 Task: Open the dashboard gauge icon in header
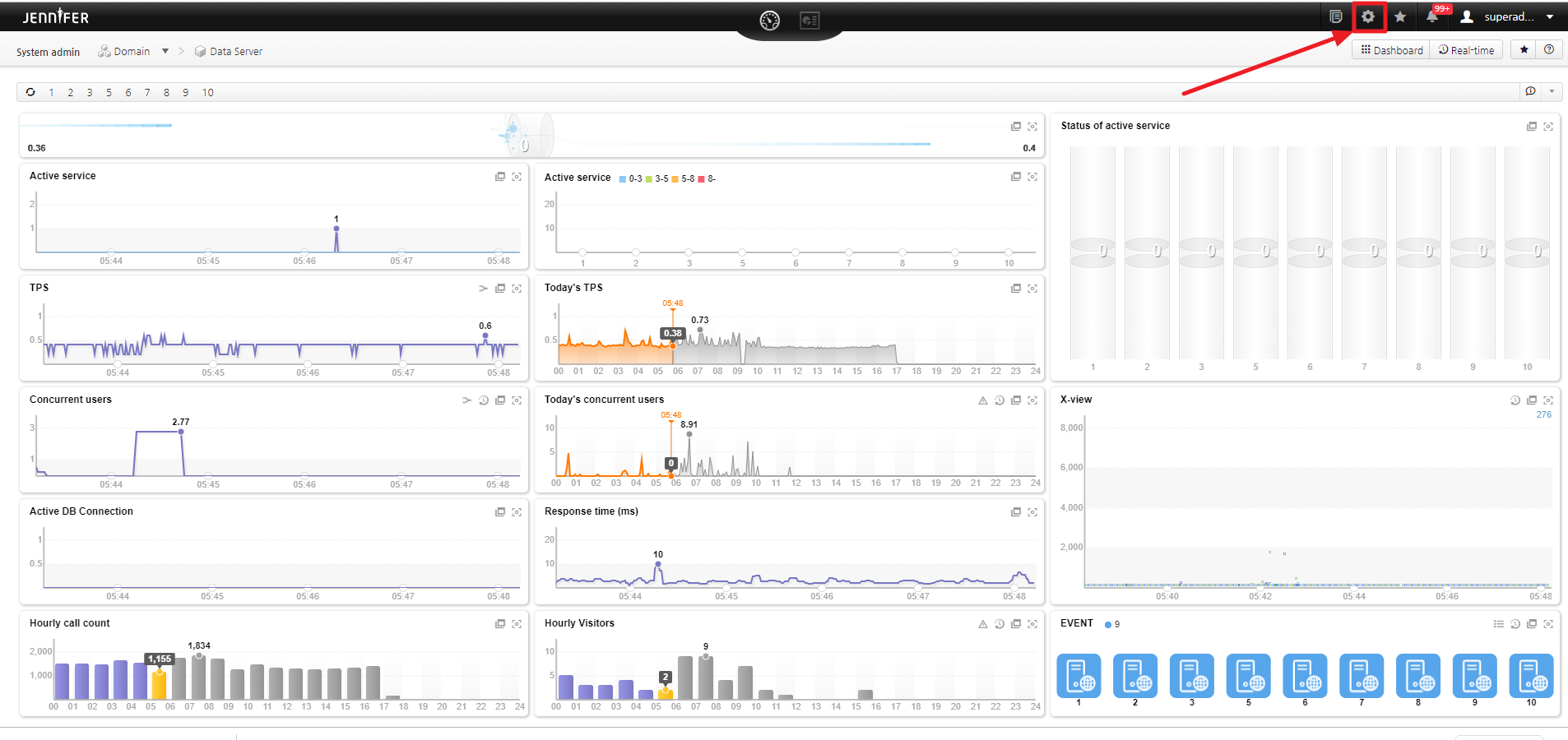(x=769, y=21)
